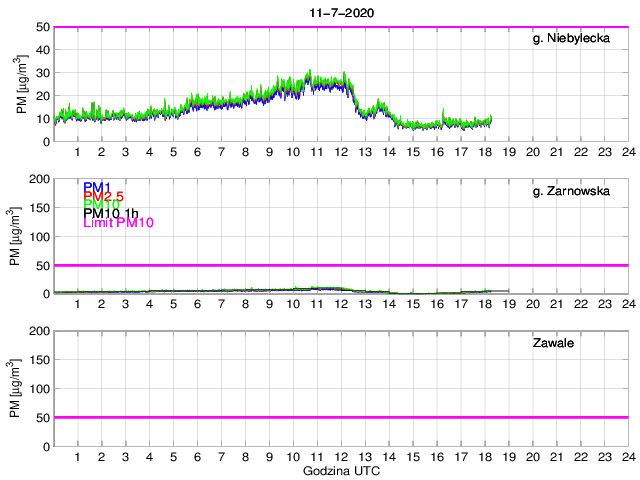This screenshot has height=480, width=640.
Task: Click the PM y-axis label of Niebylecka plot
Action: [22, 84]
